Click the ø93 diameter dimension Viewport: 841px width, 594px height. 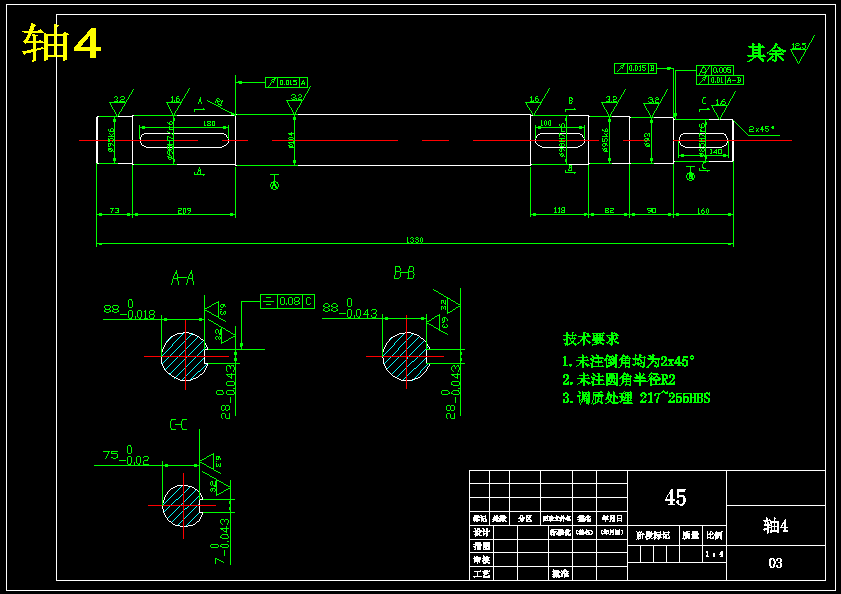[x=647, y=140]
